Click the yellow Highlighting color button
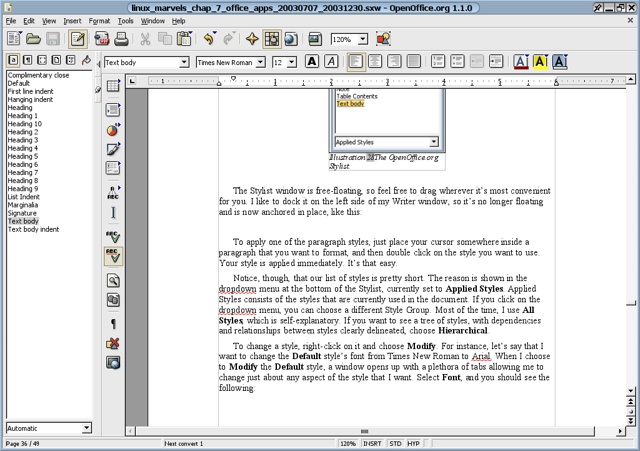This screenshot has width=640, height=451. pos(538,62)
